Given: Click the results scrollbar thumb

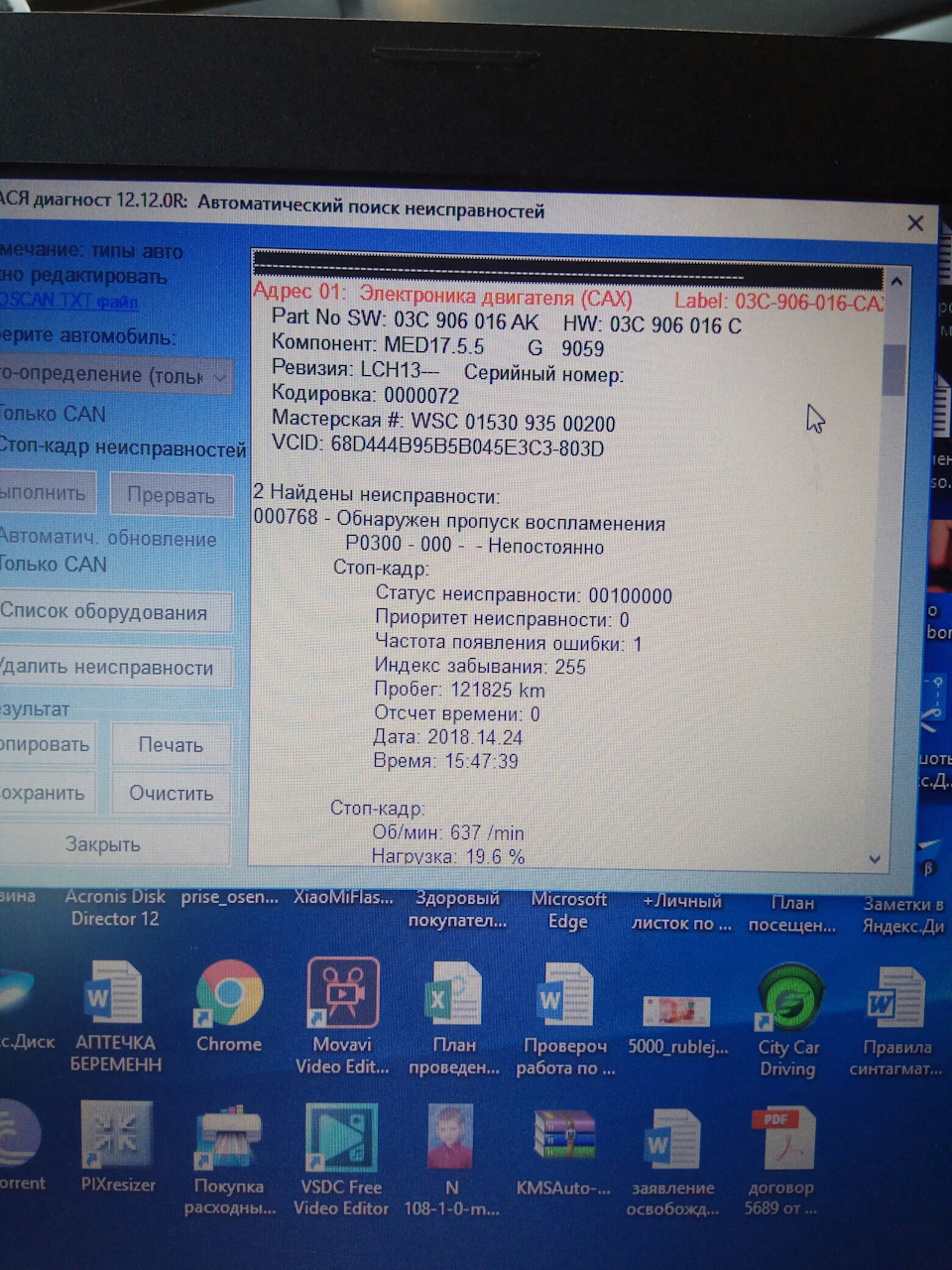Looking at the screenshot, I should tap(893, 369).
